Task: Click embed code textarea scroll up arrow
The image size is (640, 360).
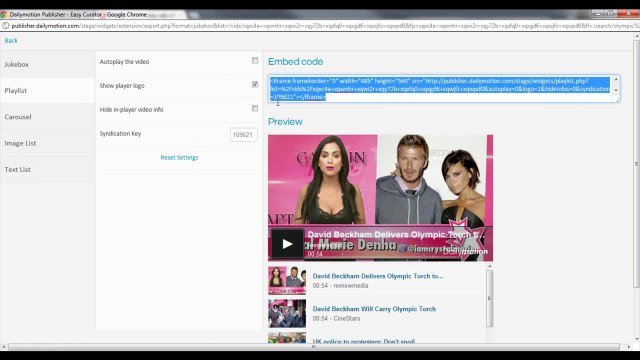Action: coord(616,80)
